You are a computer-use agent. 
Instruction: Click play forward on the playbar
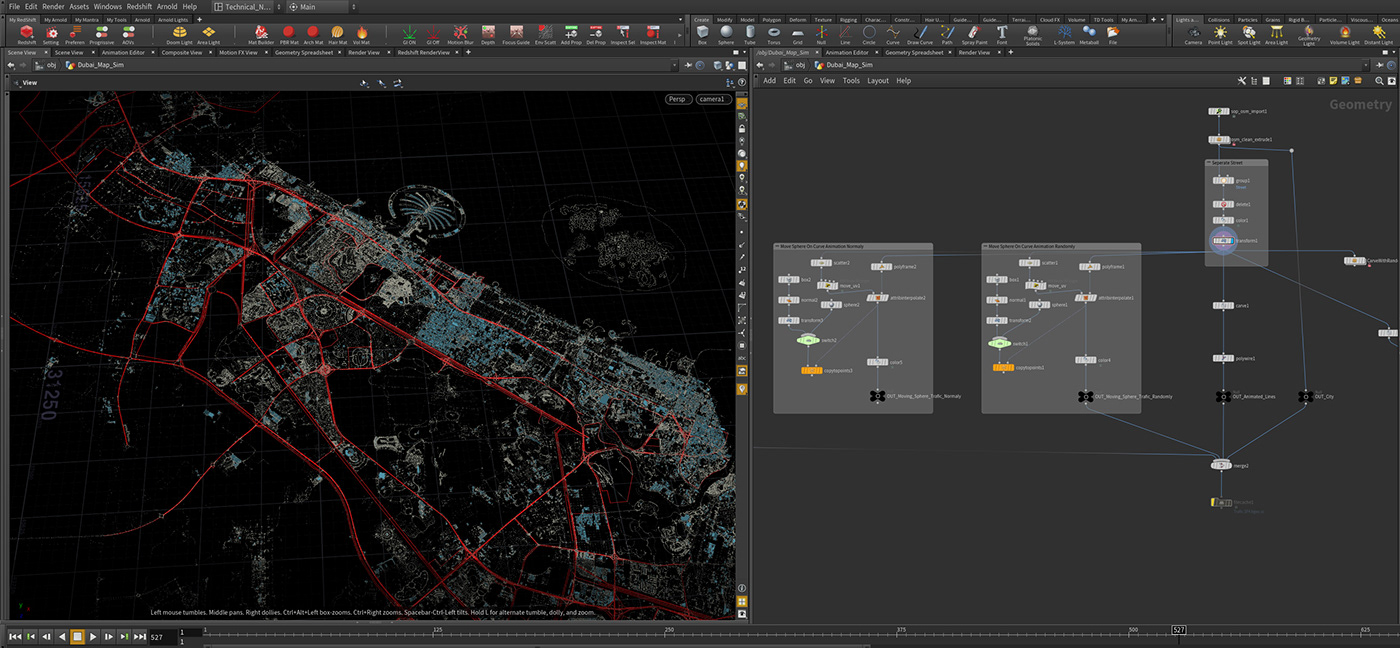(93, 636)
